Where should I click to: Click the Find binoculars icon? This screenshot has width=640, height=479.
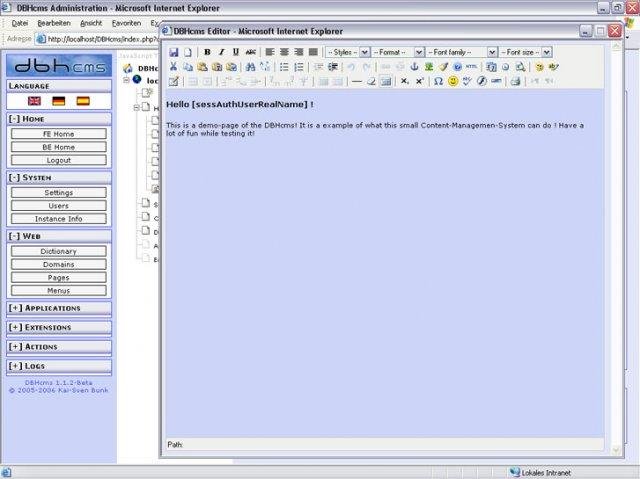coord(250,67)
